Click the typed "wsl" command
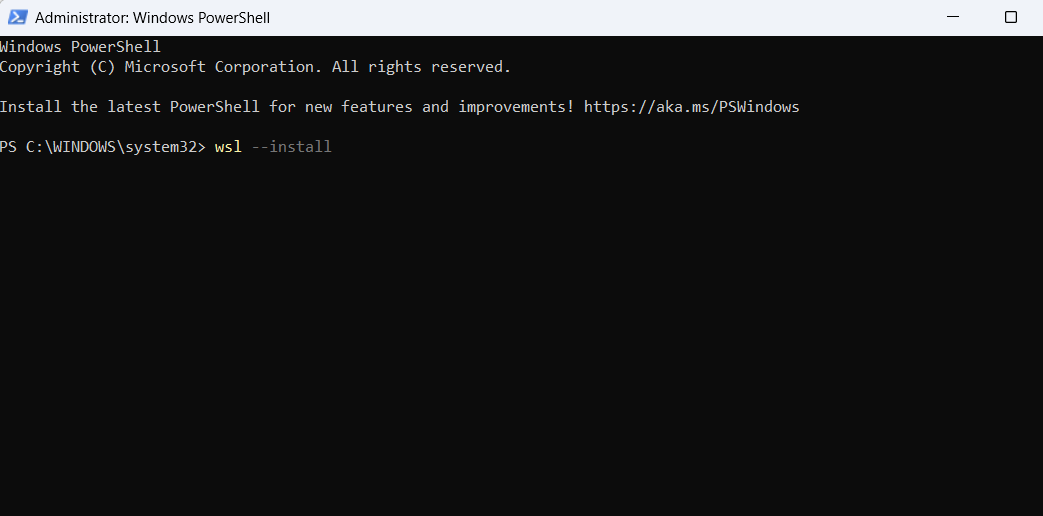This screenshot has width=1043, height=516. coord(228,147)
